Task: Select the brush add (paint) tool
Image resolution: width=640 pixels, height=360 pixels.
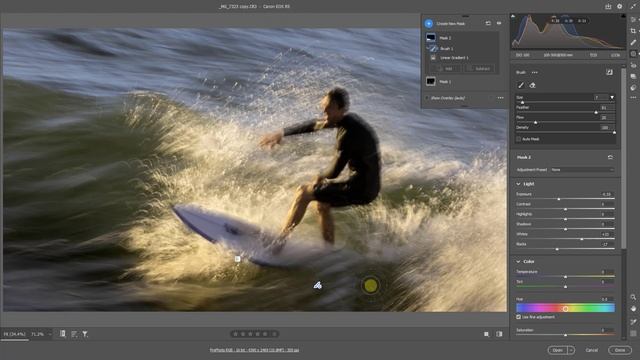Action: (521, 85)
